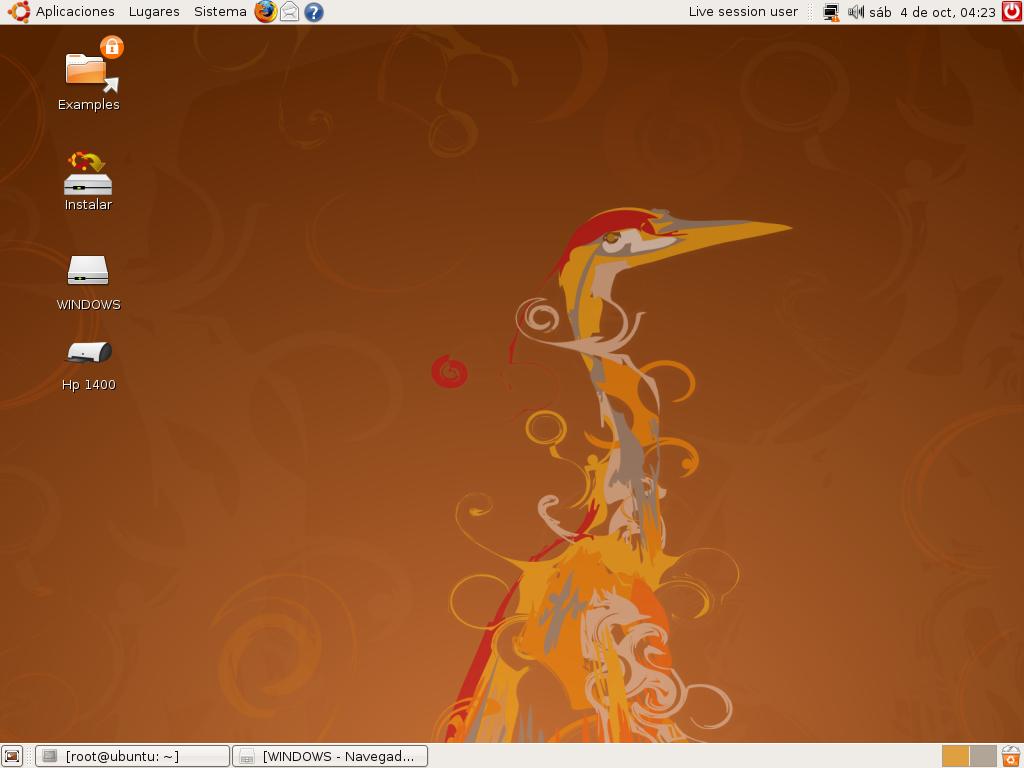Switch to the root@ubuntu terminal window
Screen dimensions: 1024x768
coord(133,756)
